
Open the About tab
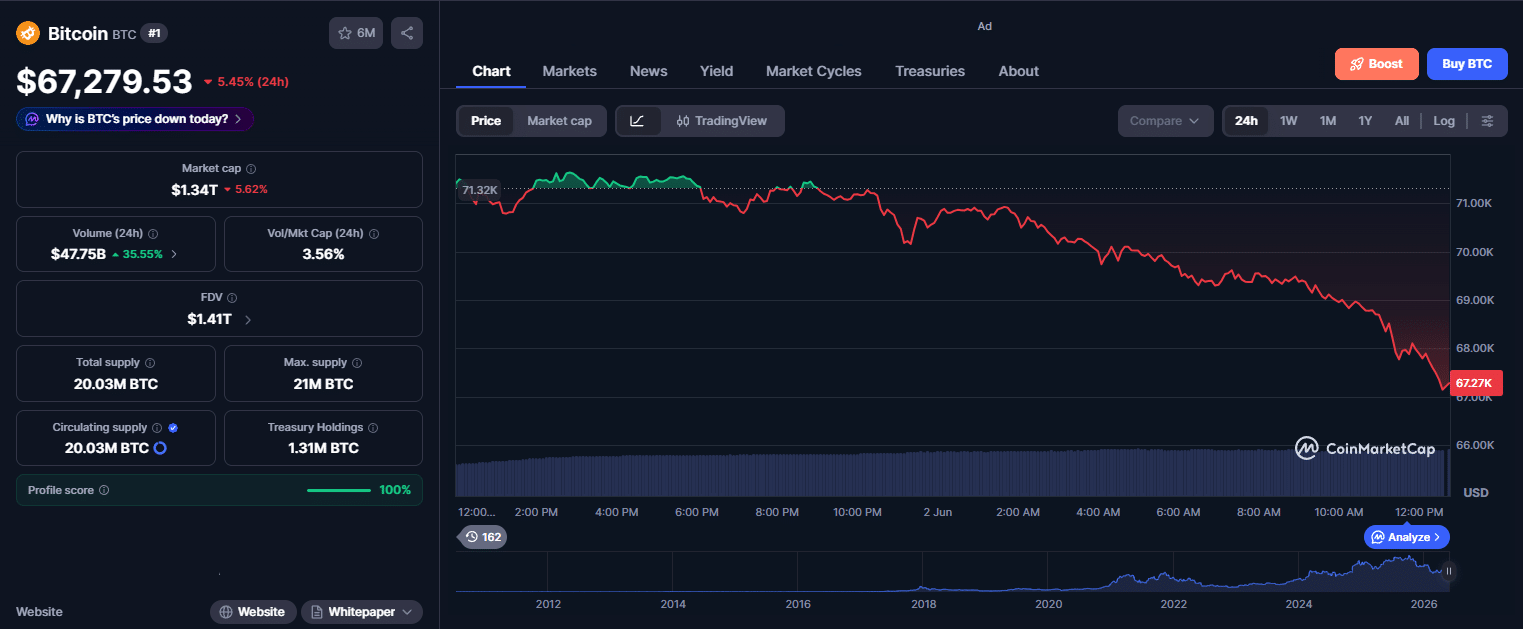pos(1019,71)
